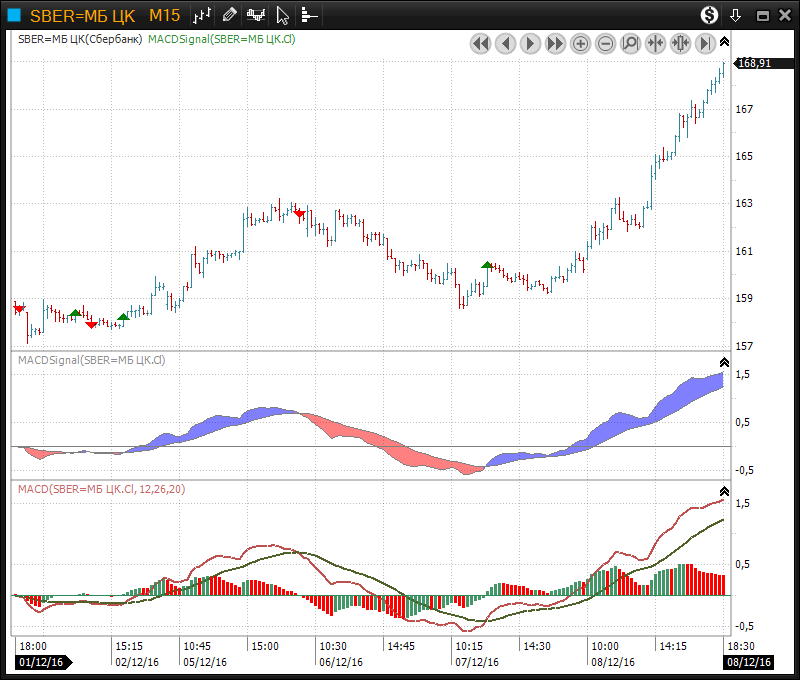The image size is (800, 680).
Task: Click the dollar sign trade icon
Action: [709, 15]
